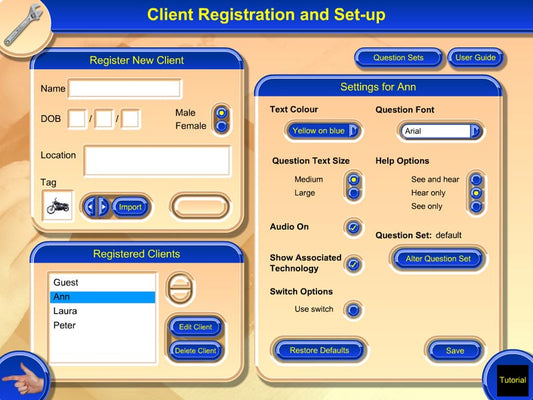533x400 pixels.
Task: Click the client list scroll control
Action: click(180, 289)
